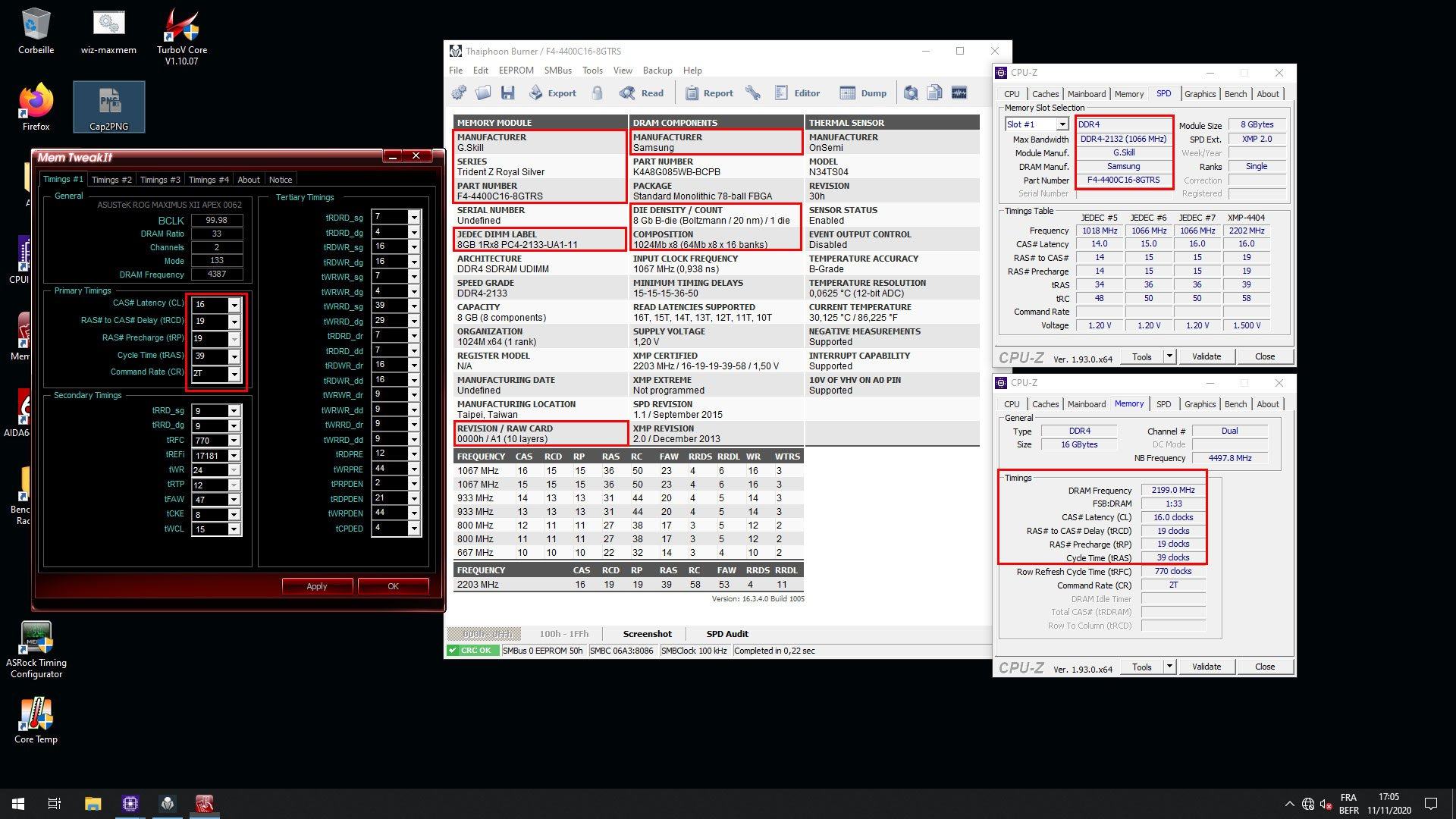The image size is (1456, 819).
Task: Click the padlock icon in Thaiphoon toolbar
Action: (598, 93)
